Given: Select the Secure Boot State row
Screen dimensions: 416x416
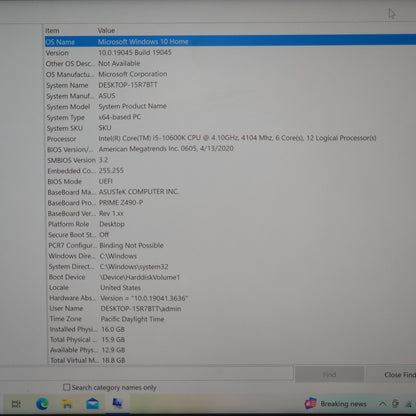Looking at the screenshot, I should [231, 235].
